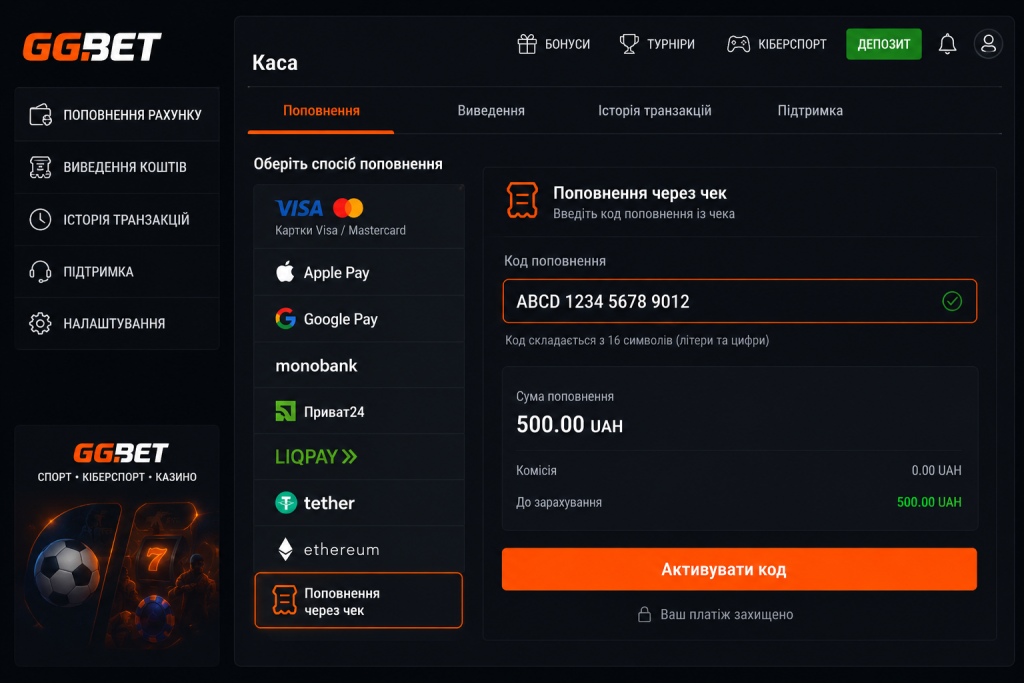Click the gamepad icon beside Кіберспорт
Viewport: 1024px width, 683px height.
tap(739, 44)
